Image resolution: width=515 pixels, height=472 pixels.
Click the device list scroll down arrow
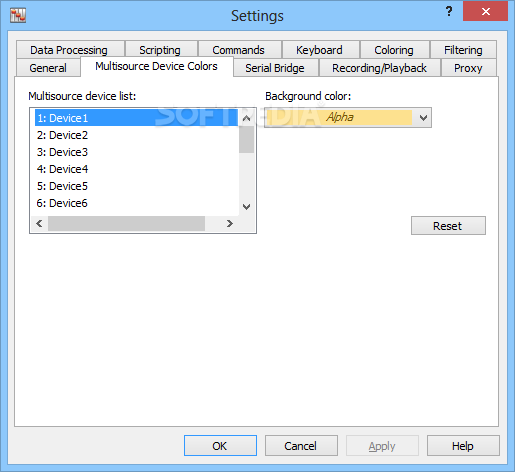pos(247,207)
